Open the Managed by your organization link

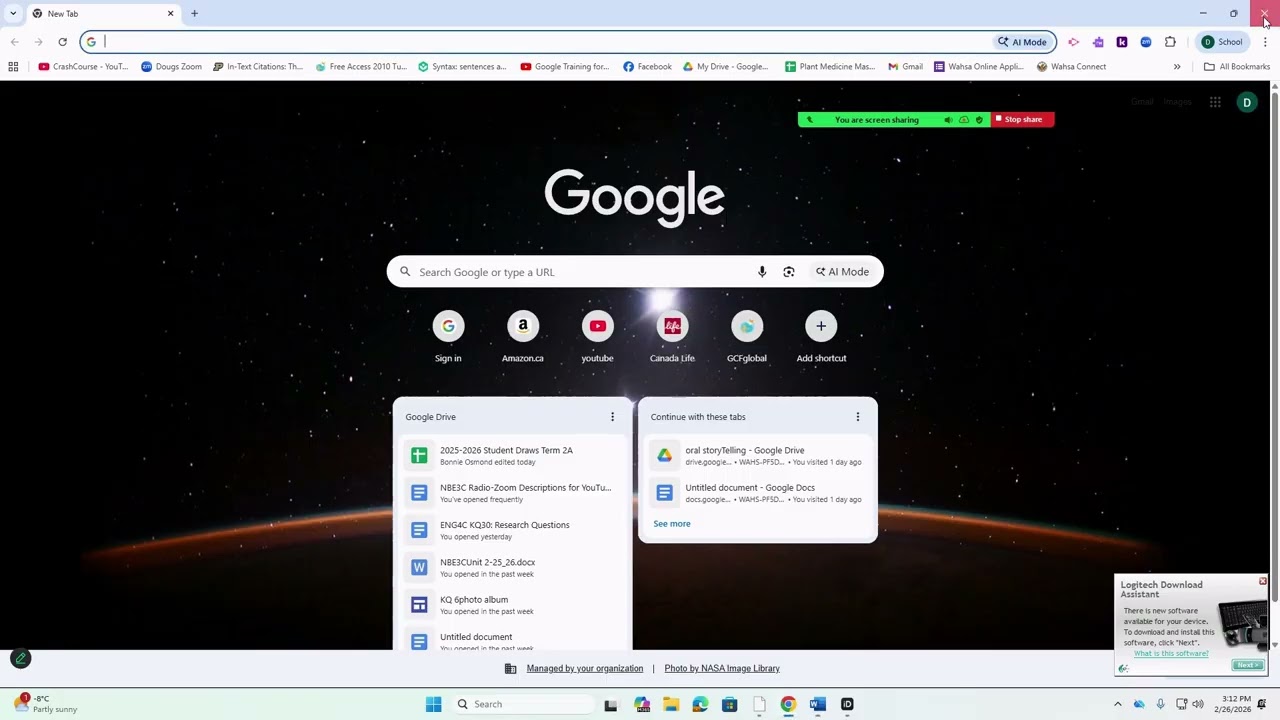pos(585,669)
